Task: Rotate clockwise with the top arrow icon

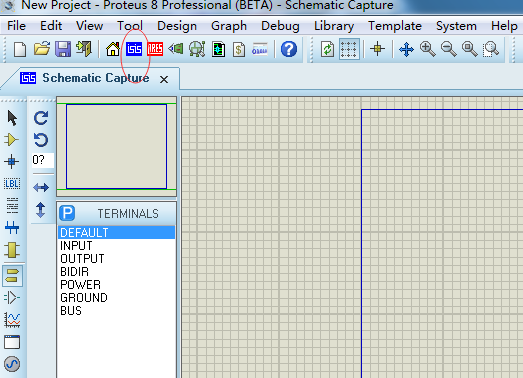Action: [x=41, y=118]
